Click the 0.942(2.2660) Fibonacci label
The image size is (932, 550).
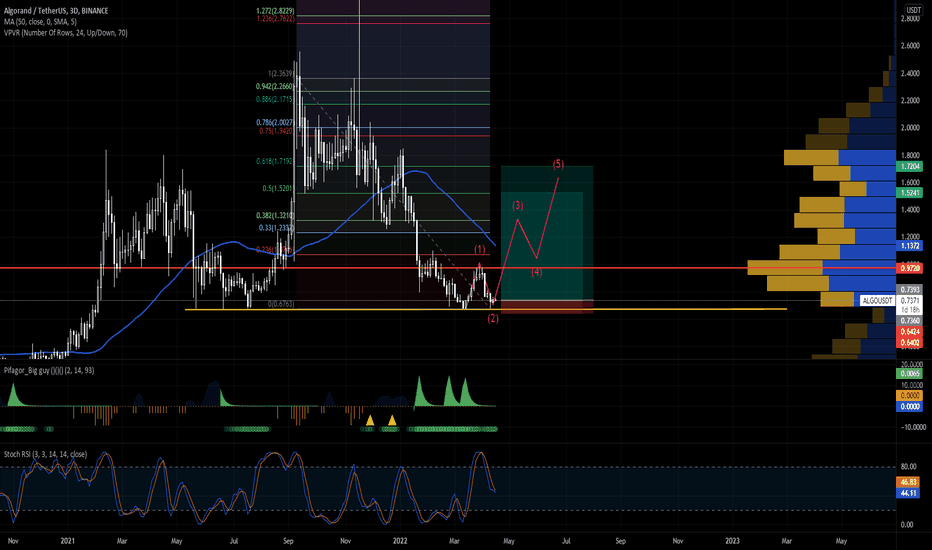[x=275, y=86]
